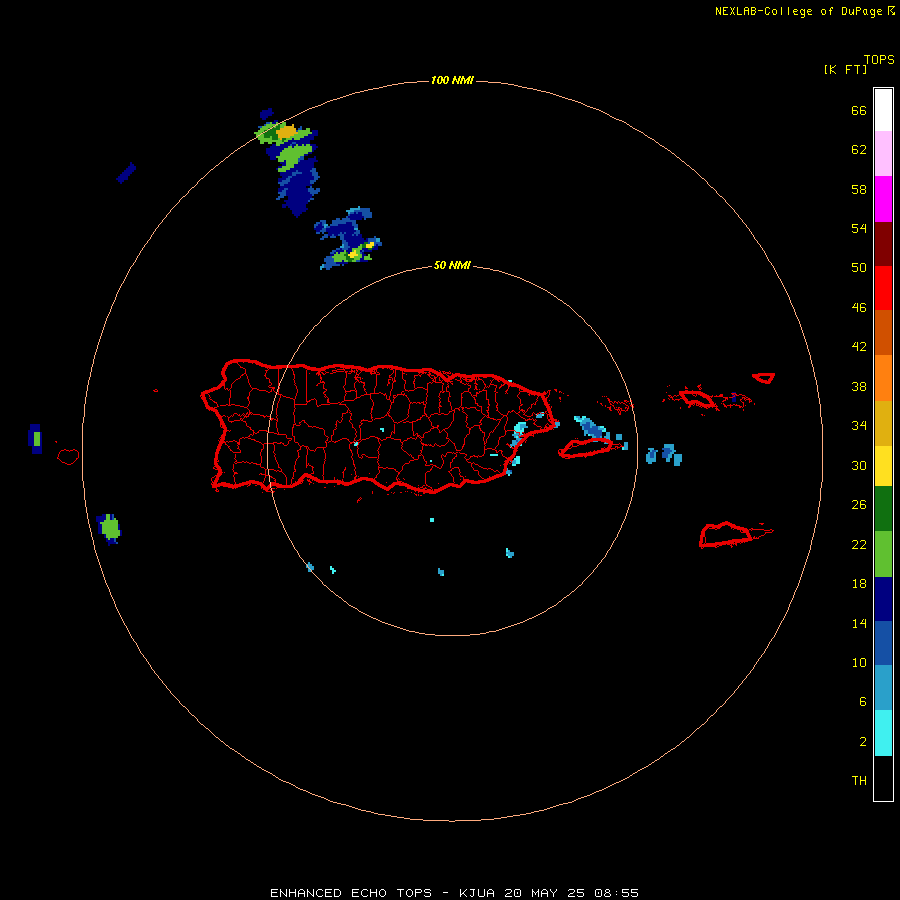Click the "2" scale value
This screenshot has height=900, width=900.
point(863,742)
